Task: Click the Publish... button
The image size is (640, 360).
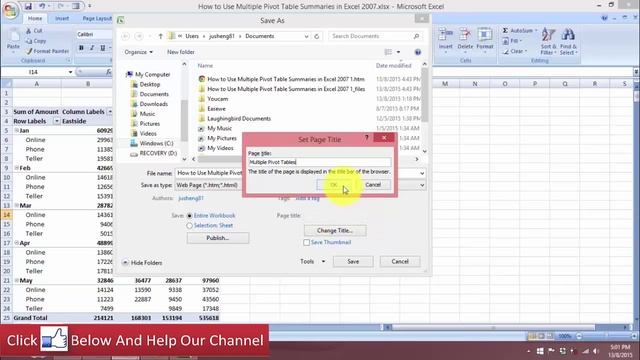Action: tap(218, 238)
